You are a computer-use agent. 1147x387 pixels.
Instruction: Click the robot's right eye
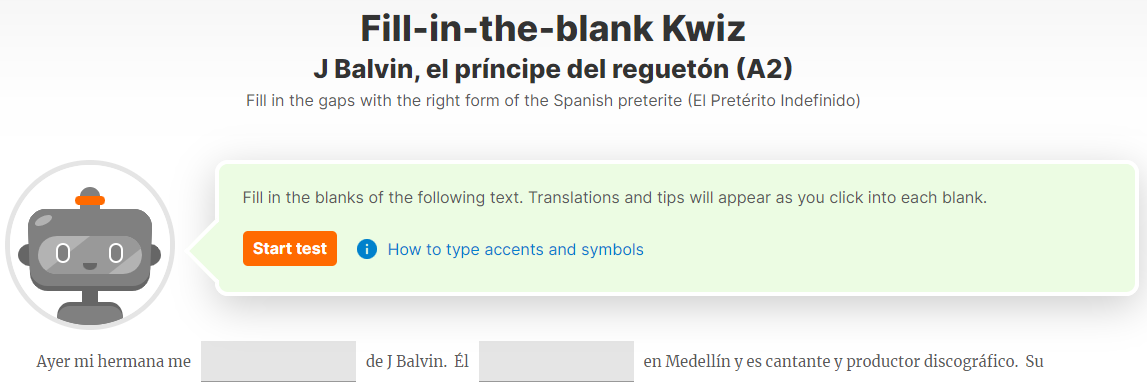click(x=116, y=253)
